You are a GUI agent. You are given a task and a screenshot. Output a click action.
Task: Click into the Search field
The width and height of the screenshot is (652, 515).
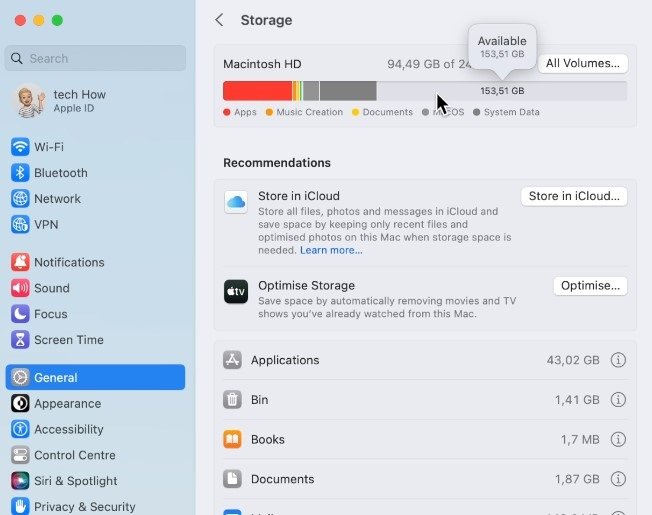click(95, 58)
